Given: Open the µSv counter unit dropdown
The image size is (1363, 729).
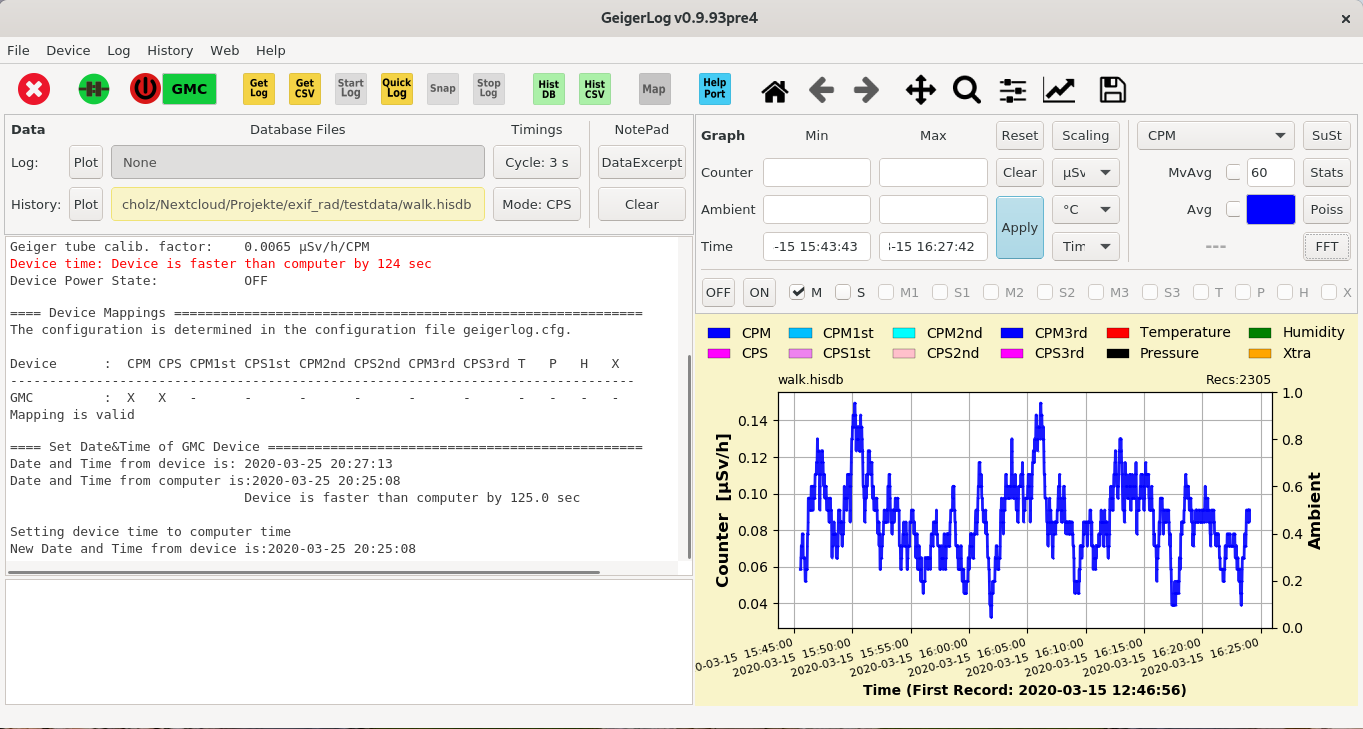Looking at the screenshot, I should (1085, 172).
